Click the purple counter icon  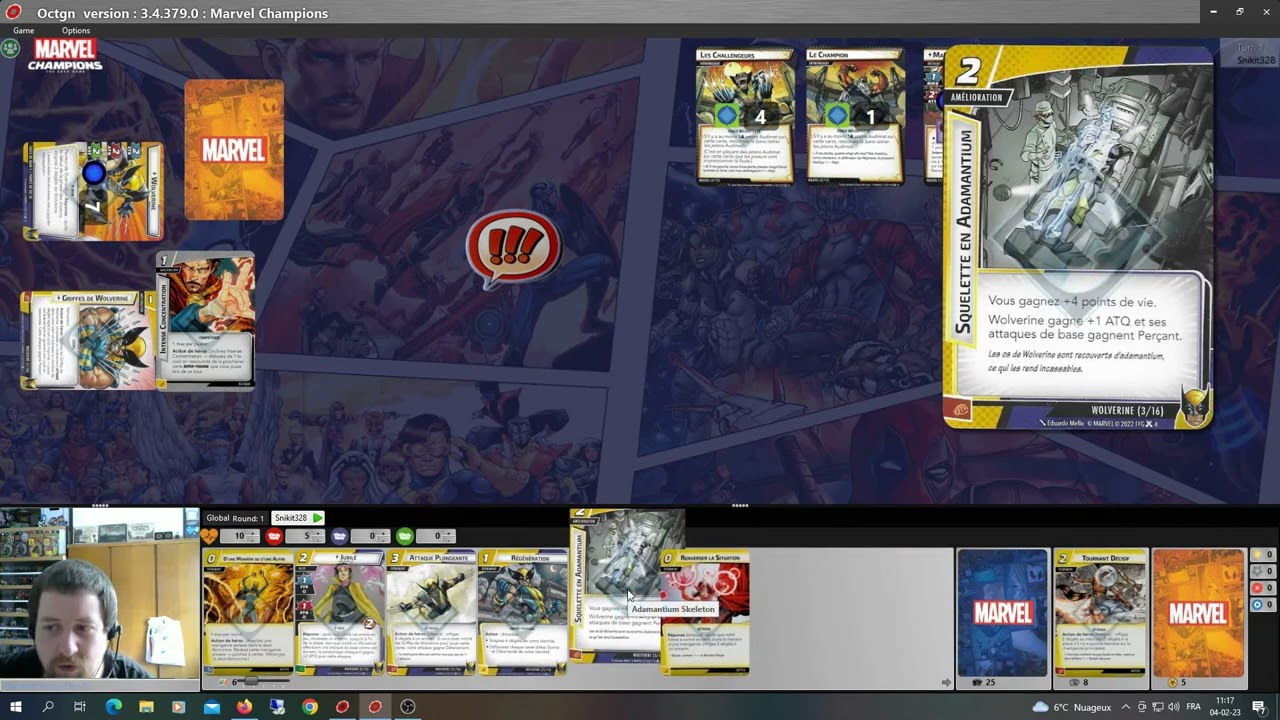pos(339,537)
